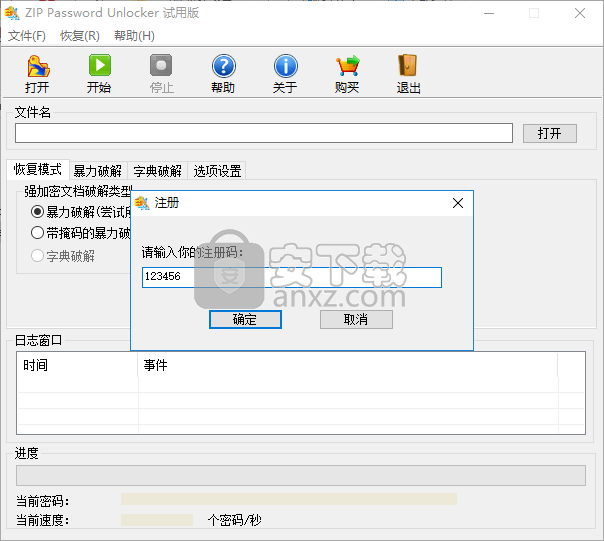
Task: Click the 购买 shopping cart icon
Action: coord(347,66)
